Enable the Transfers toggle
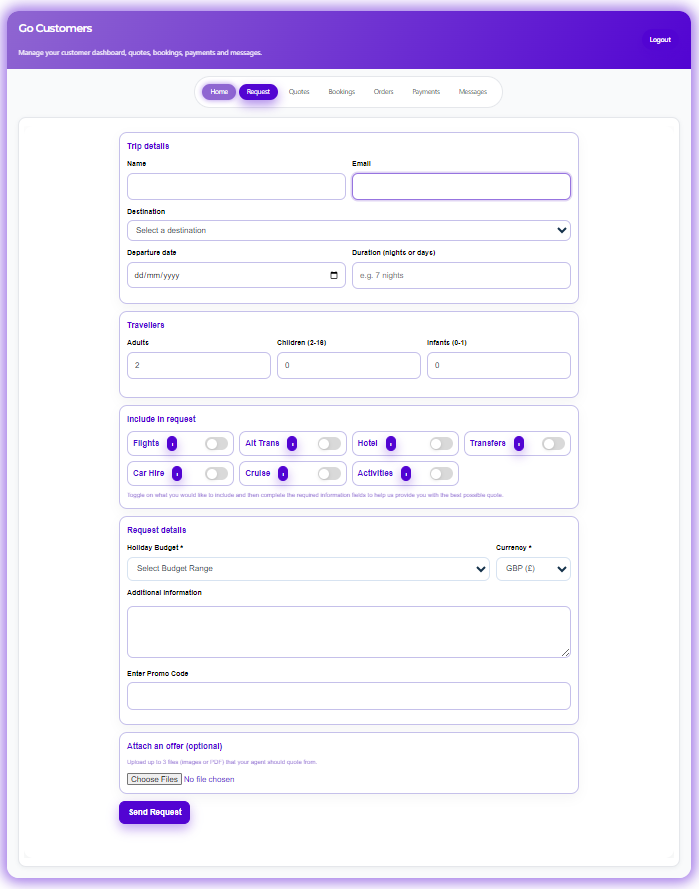This screenshot has width=699, height=889. pos(553,443)
